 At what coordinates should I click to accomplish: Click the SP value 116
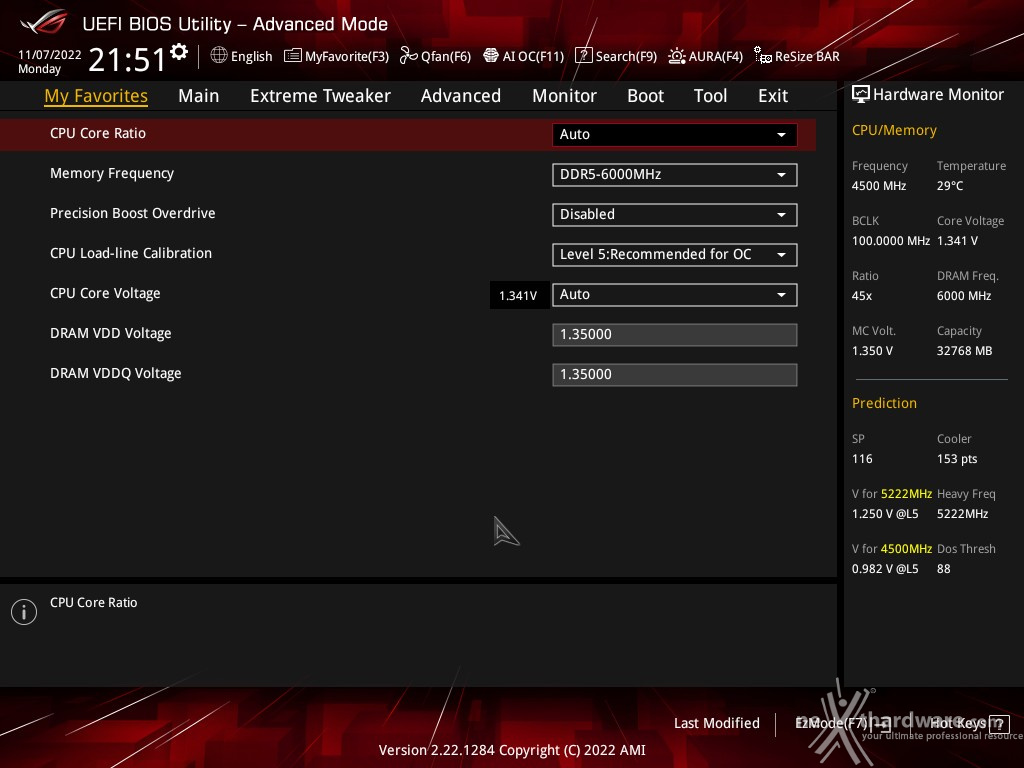point(862,459)
